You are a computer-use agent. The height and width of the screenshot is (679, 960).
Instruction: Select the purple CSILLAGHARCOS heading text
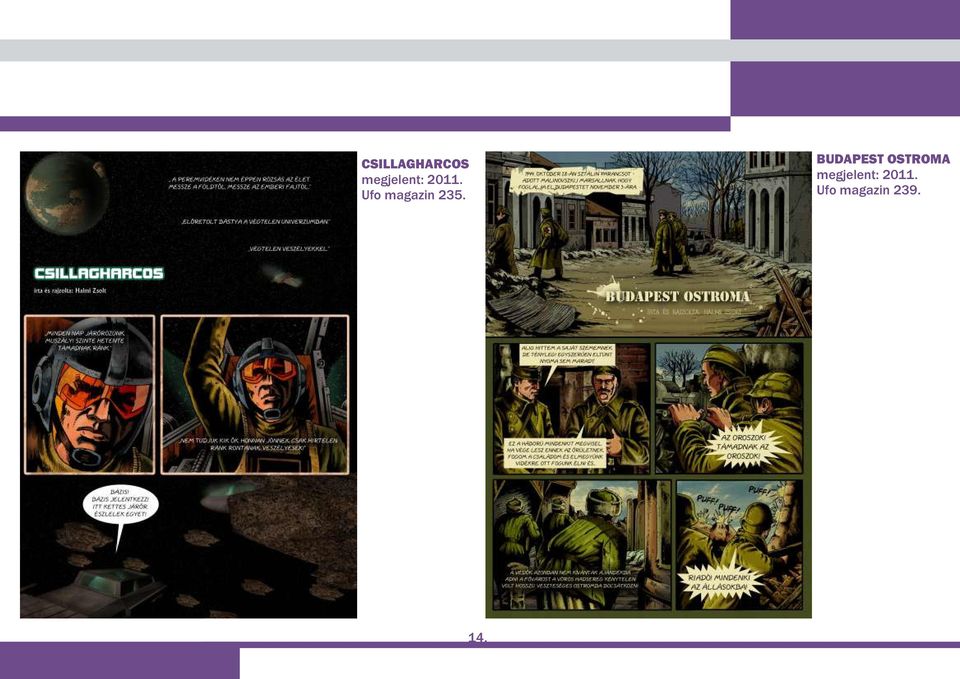pyautogui.click(x=415, y=164)
